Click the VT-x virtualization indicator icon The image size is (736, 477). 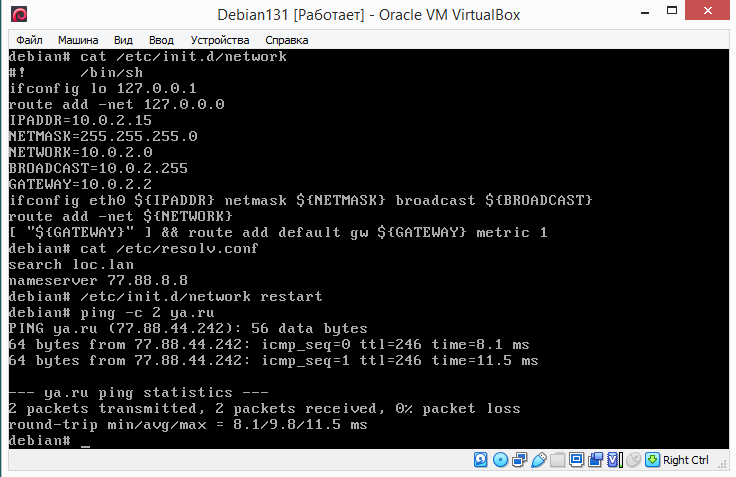pyautogui.click(x=613, y=460)
